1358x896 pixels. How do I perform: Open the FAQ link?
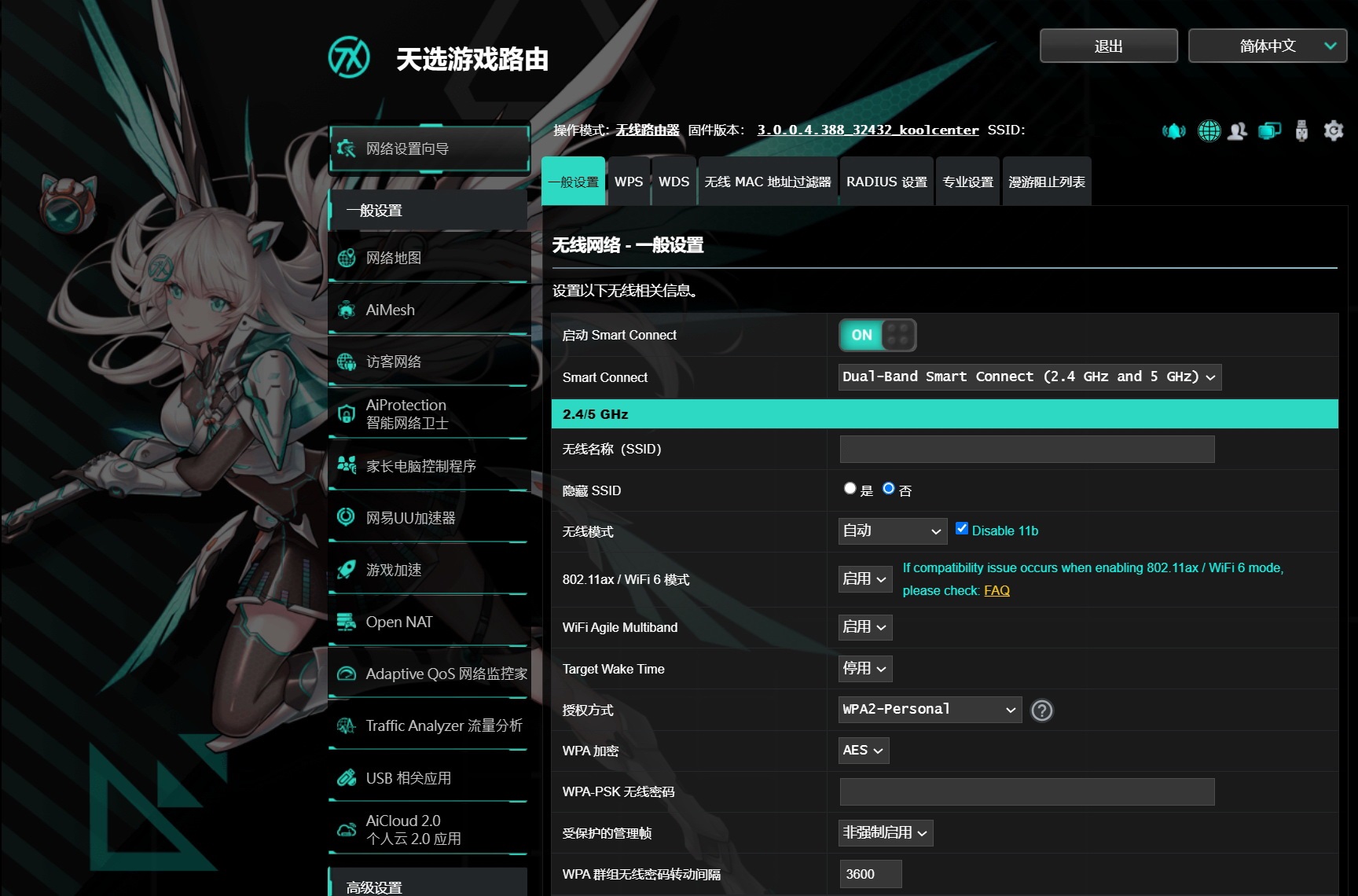996,590
